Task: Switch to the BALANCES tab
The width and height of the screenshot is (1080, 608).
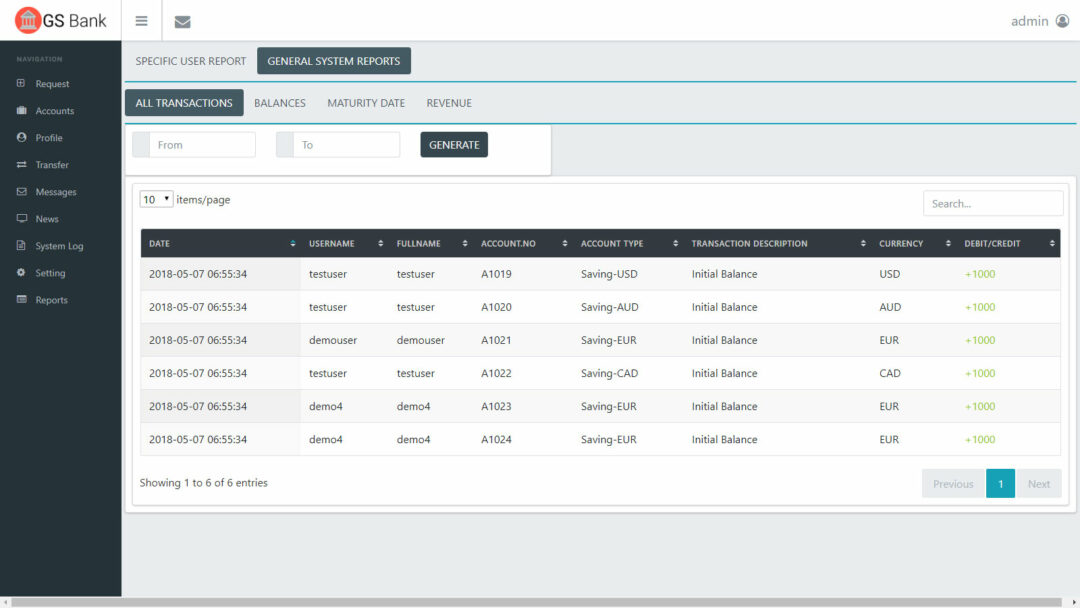Action: tap(280, 102)
